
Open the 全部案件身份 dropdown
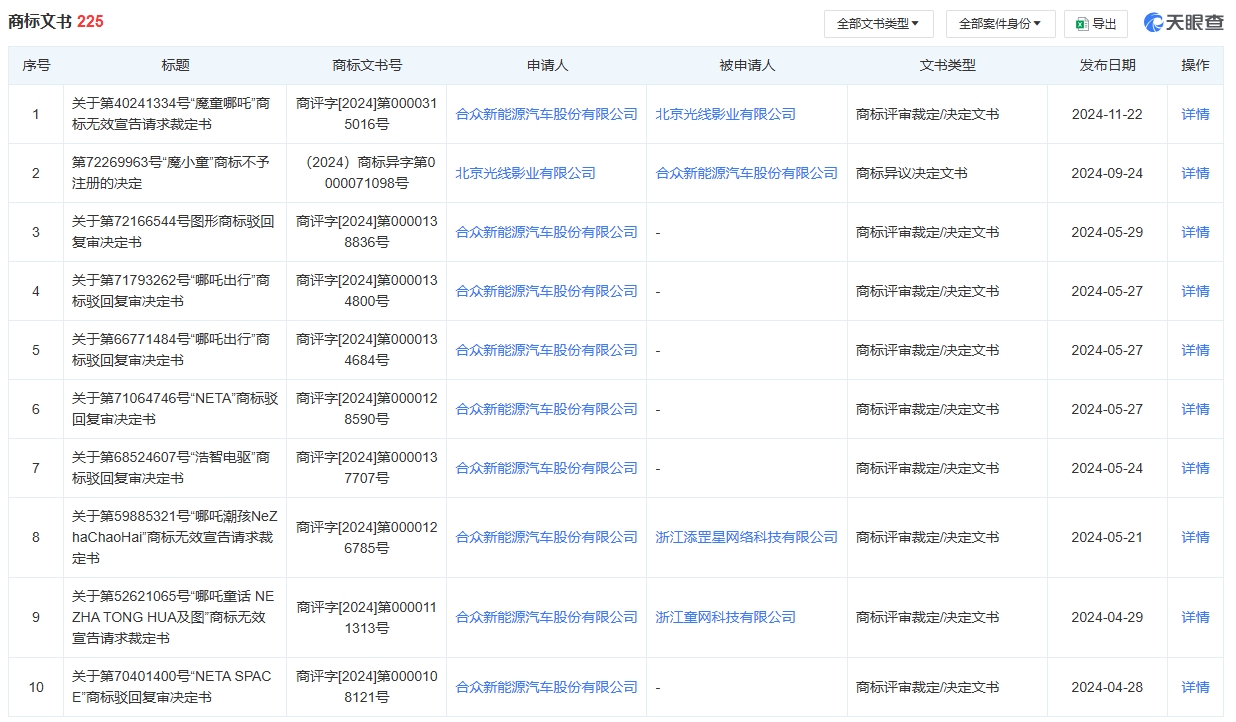click(1000, 23)
